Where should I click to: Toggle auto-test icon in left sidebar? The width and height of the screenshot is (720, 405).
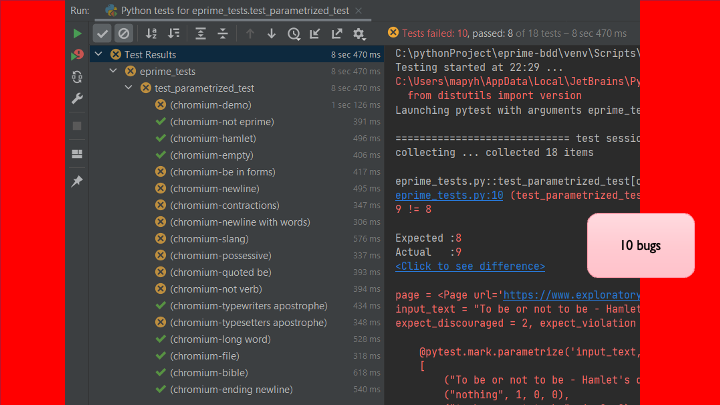pos(77,77)
